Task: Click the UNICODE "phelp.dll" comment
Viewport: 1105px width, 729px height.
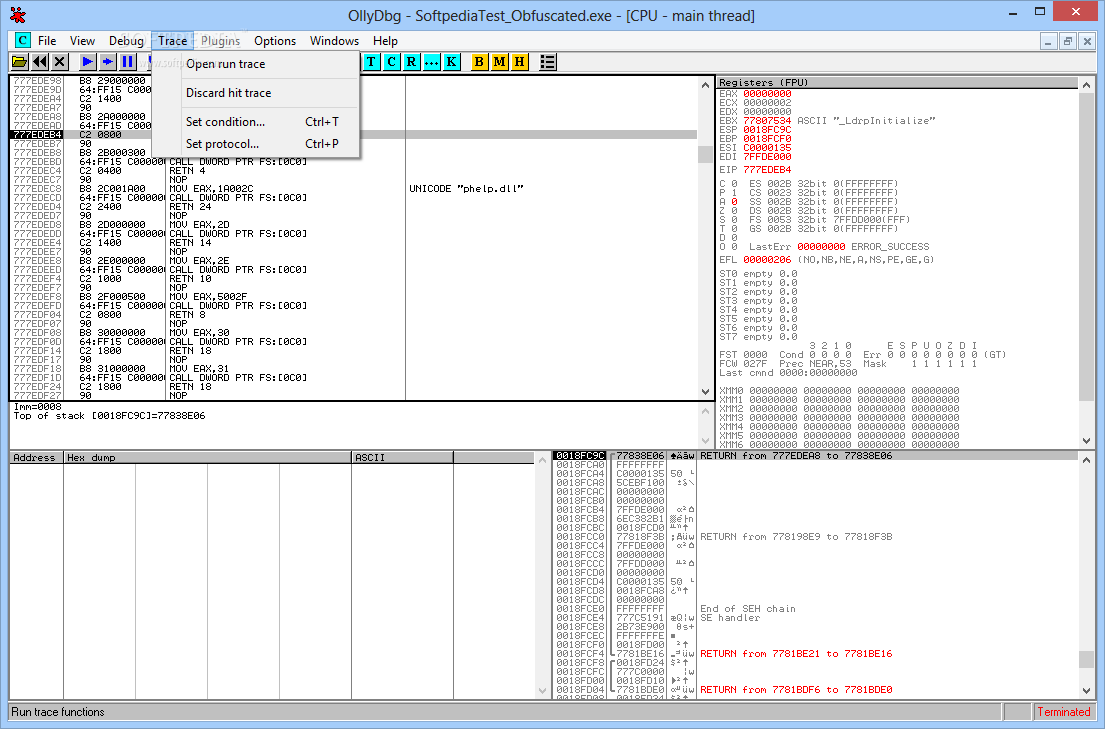Action: point(466,189)
